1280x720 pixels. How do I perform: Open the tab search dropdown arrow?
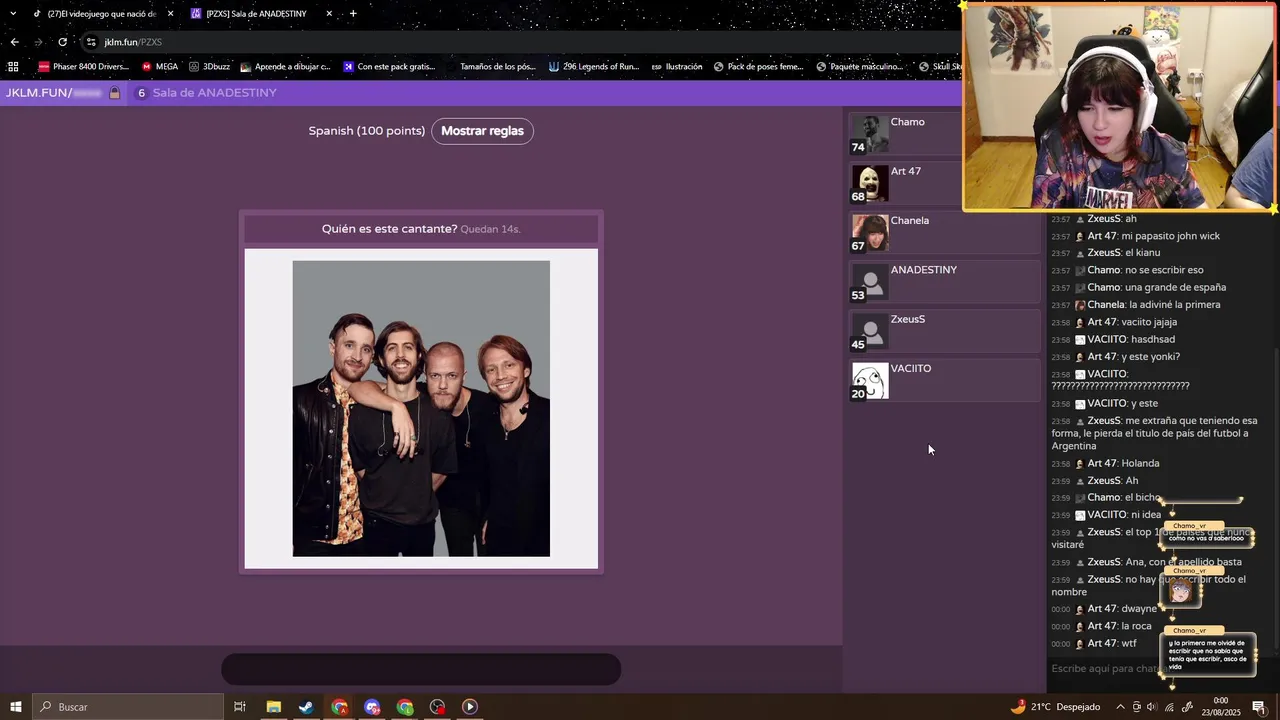pos(13,14)
